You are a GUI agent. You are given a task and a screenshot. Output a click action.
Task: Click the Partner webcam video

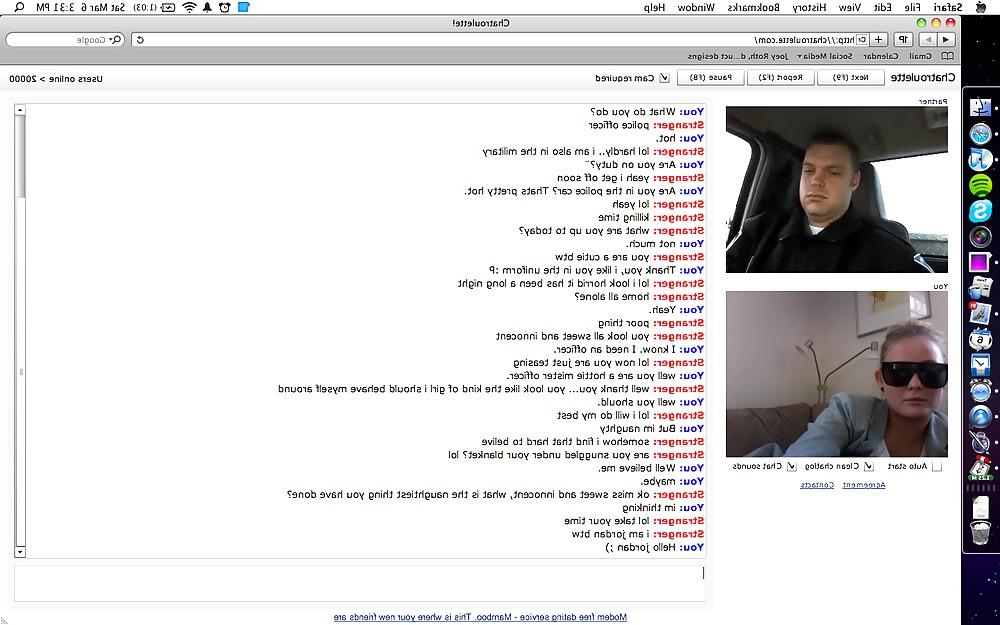837,189
